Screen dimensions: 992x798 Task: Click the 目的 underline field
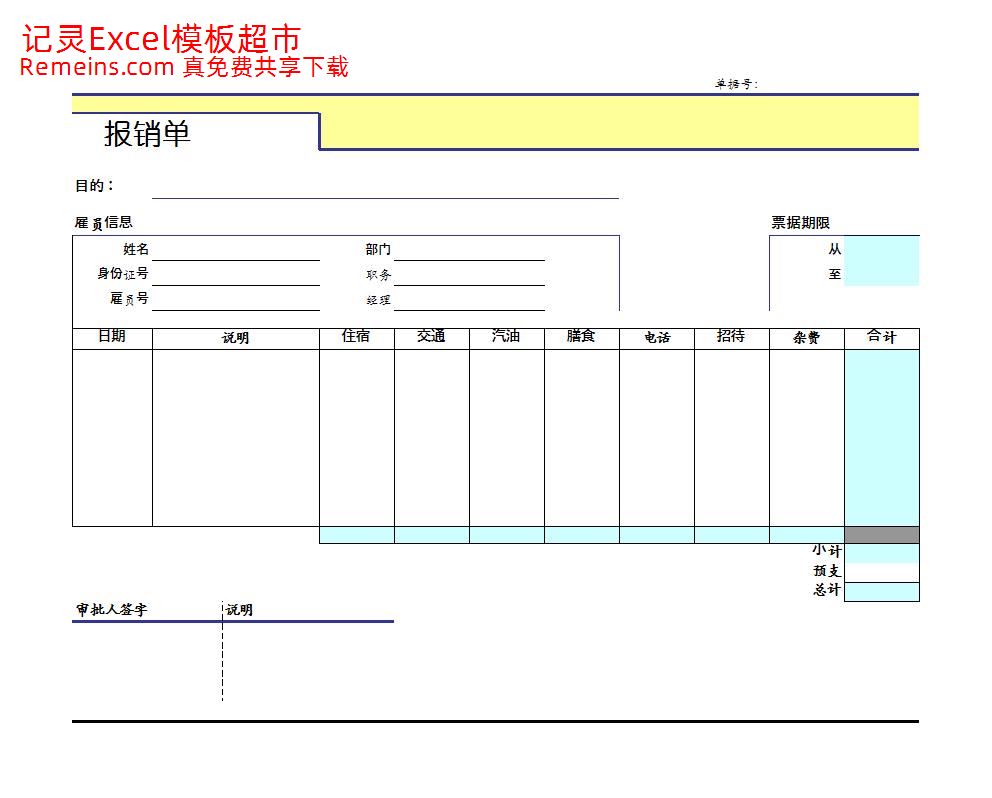pyautogui.click(x=385, y=188)
